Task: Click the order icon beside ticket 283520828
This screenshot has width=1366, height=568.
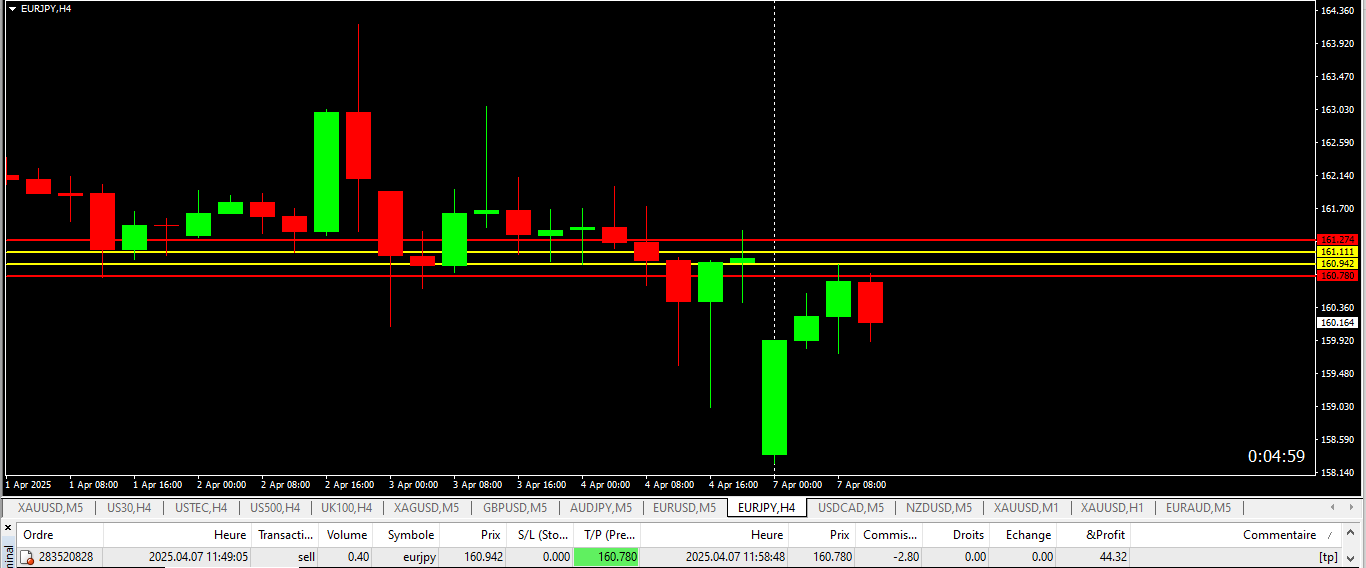Action: (x=28, y=557)
